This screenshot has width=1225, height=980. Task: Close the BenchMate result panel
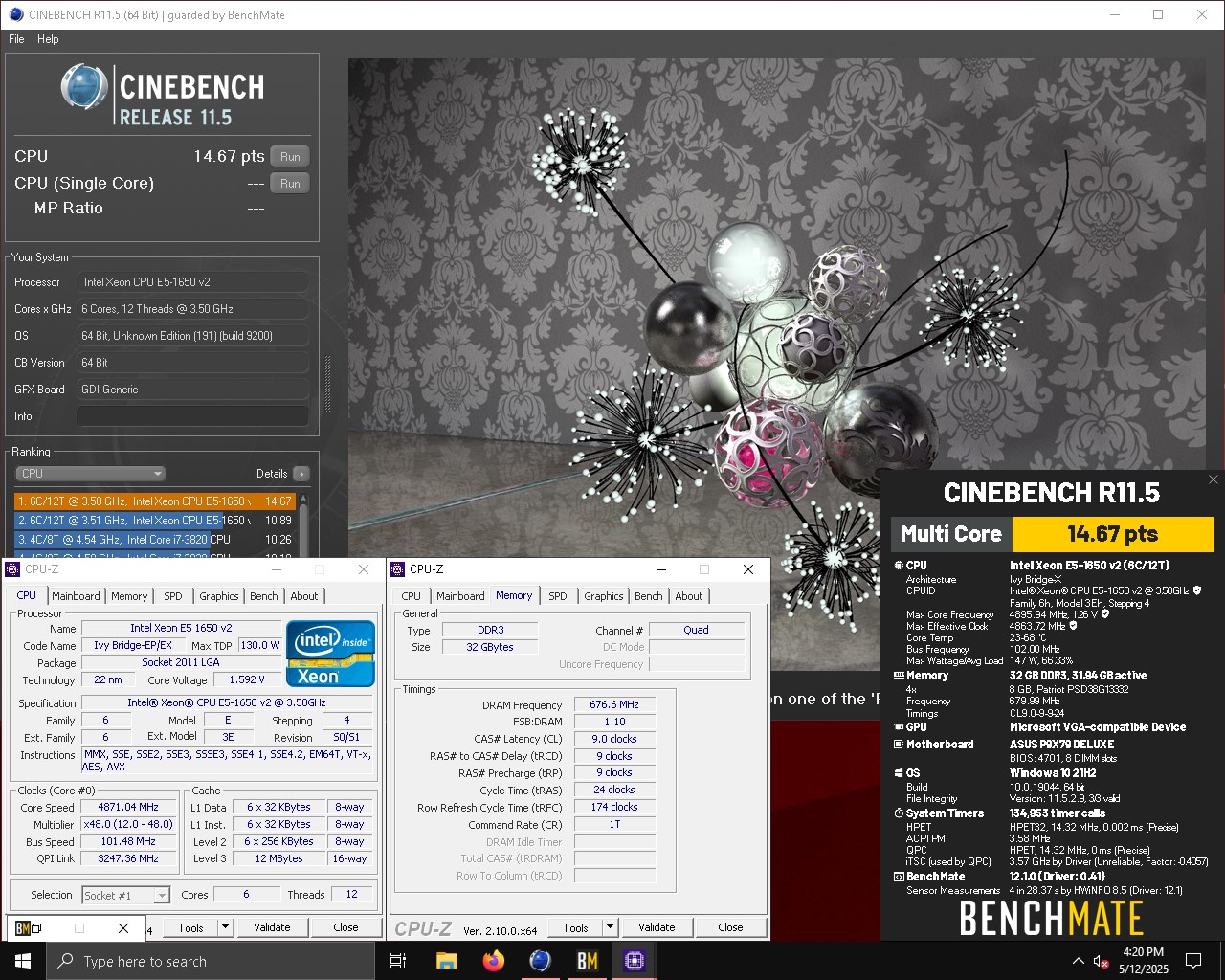click(x=1214, y=479)
